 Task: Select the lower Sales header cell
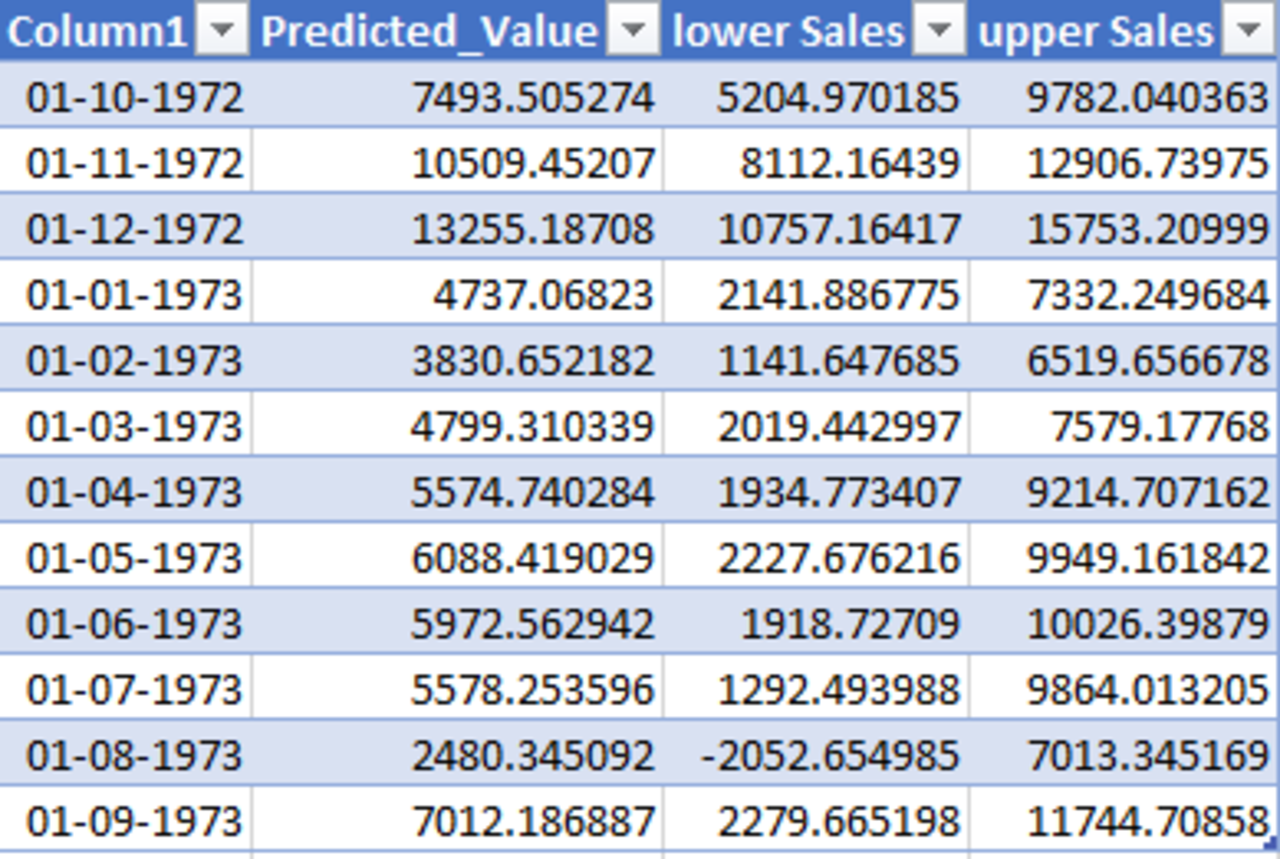pos(788,33)
